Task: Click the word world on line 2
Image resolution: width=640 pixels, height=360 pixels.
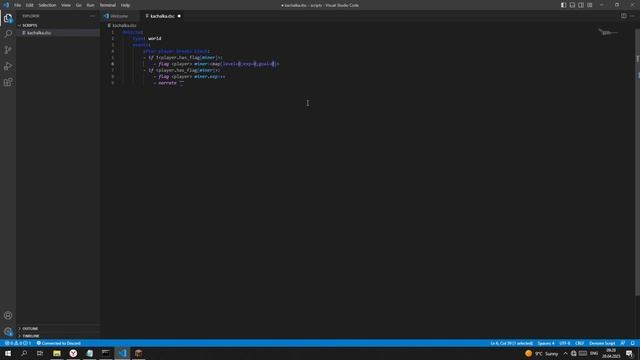Action: [x=155, y=38]
